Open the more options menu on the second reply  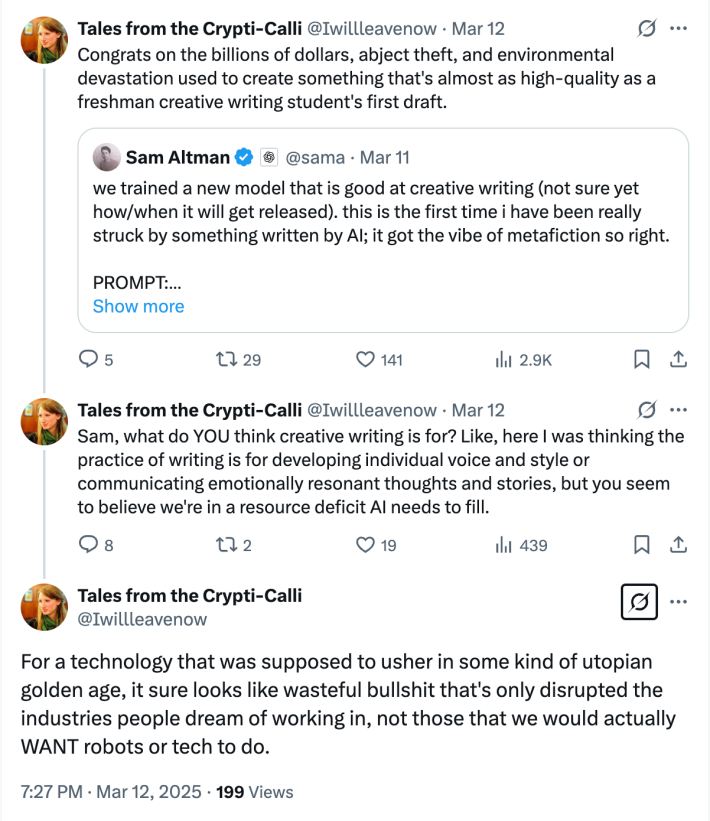[x=678, y=410]
